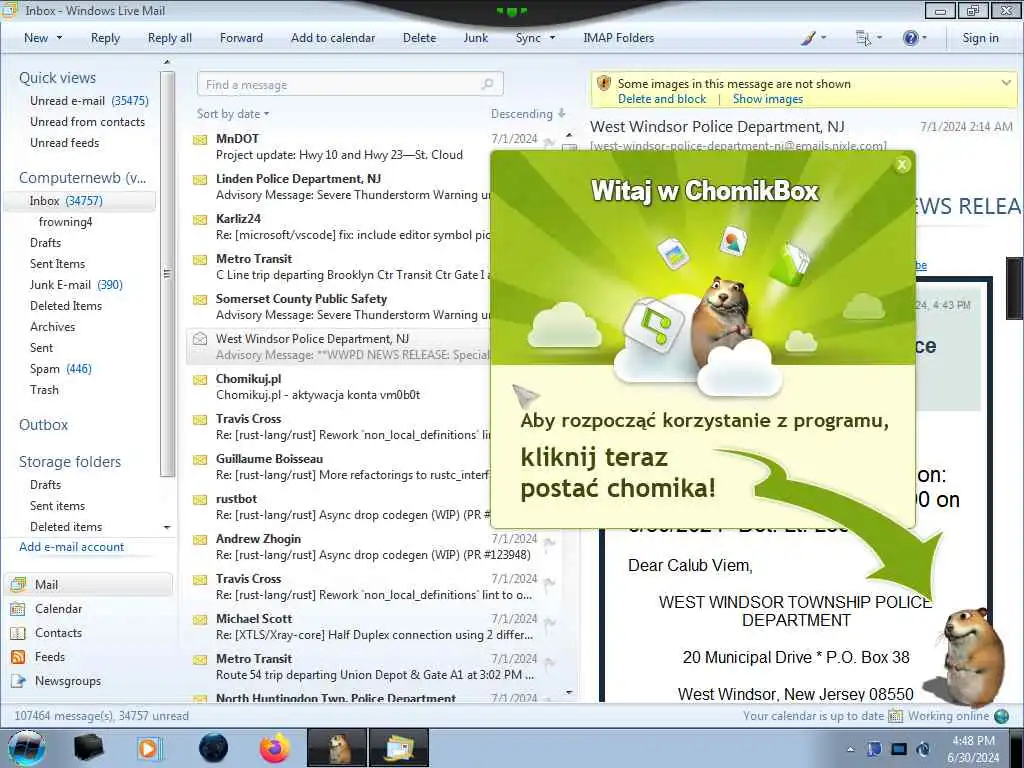Viewport: 1024px width, 768px height.
Task: Toggle Descending sort order
Action: (x=528, y=114)
